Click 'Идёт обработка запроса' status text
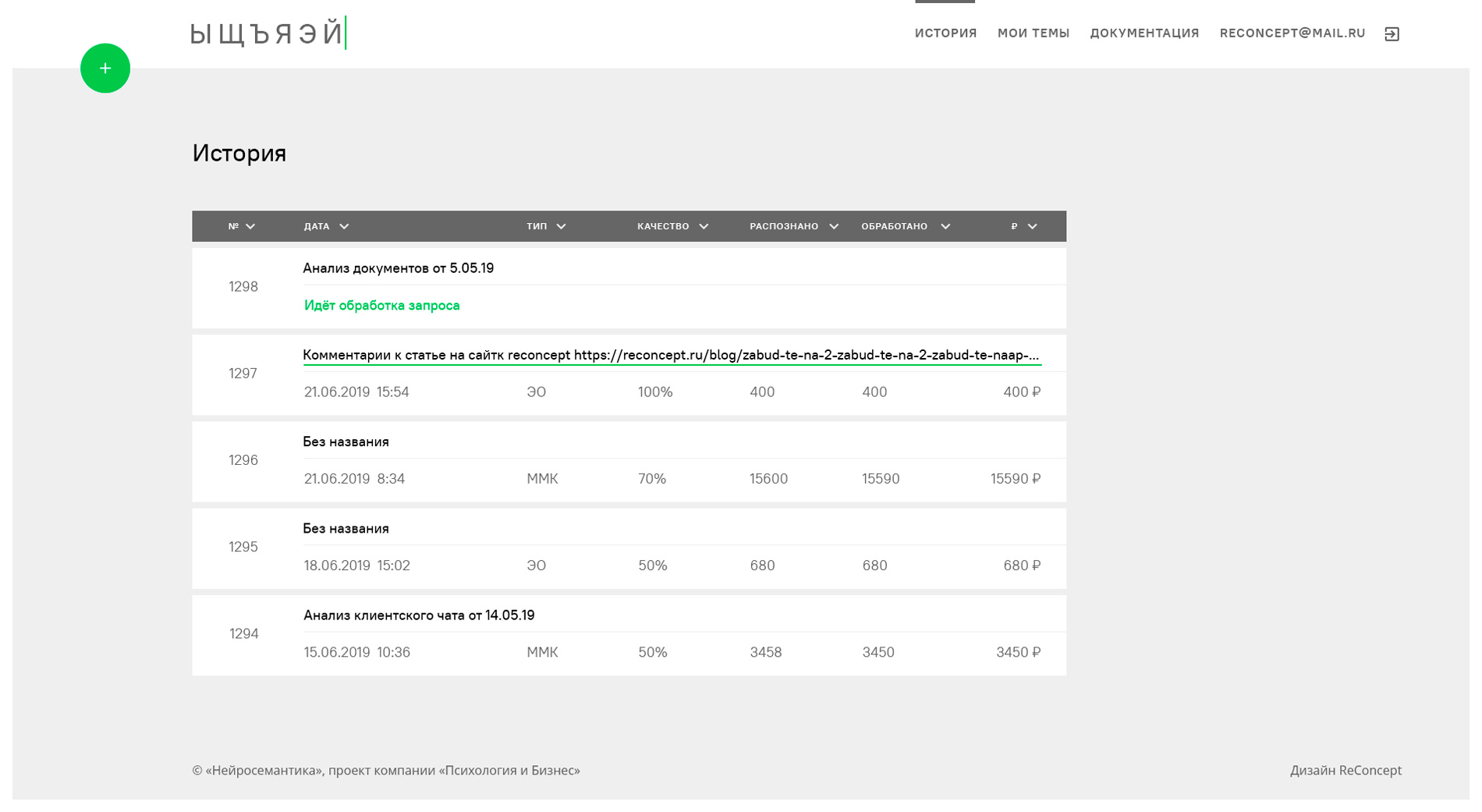The width and height of the screenshot is (1482, 812). [x=381, y=306]
